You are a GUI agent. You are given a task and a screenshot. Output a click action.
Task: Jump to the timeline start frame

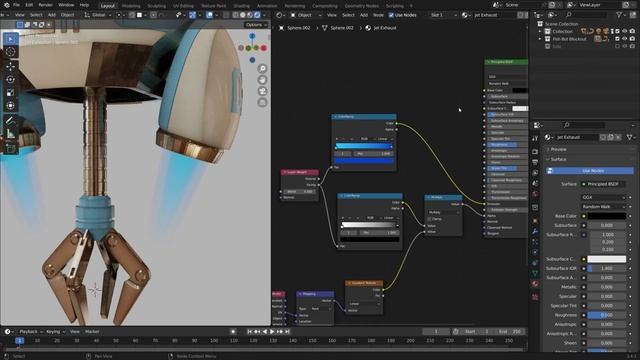click(x=250, y=332)
